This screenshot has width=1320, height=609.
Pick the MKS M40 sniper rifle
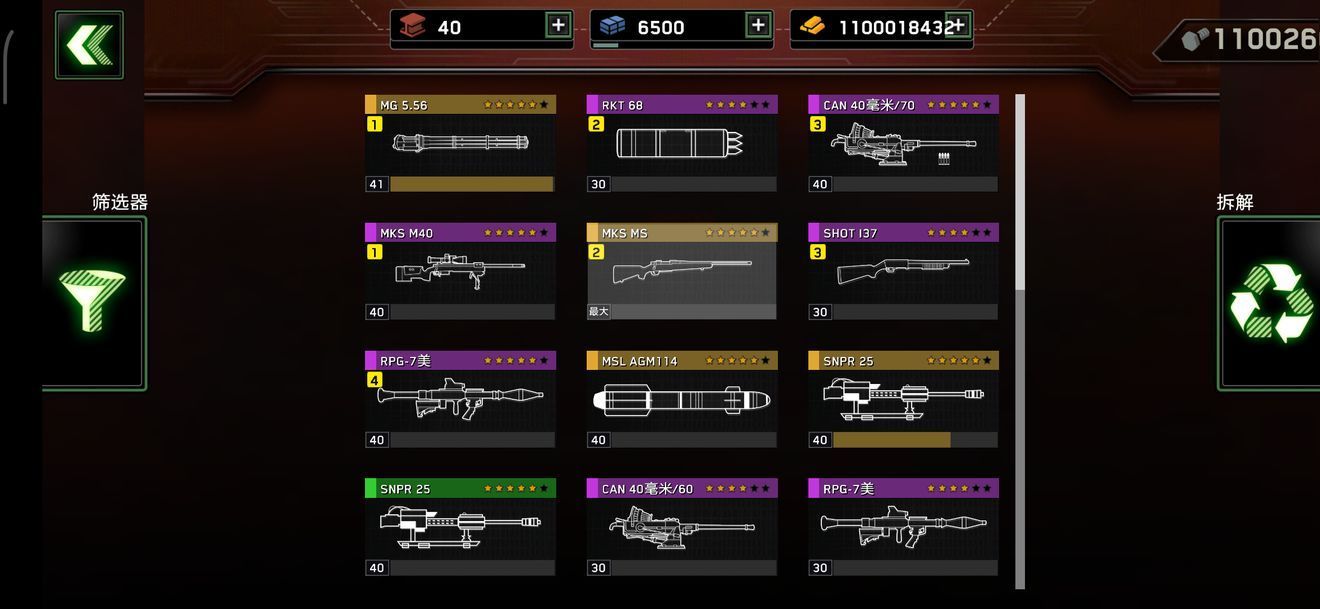460,272
